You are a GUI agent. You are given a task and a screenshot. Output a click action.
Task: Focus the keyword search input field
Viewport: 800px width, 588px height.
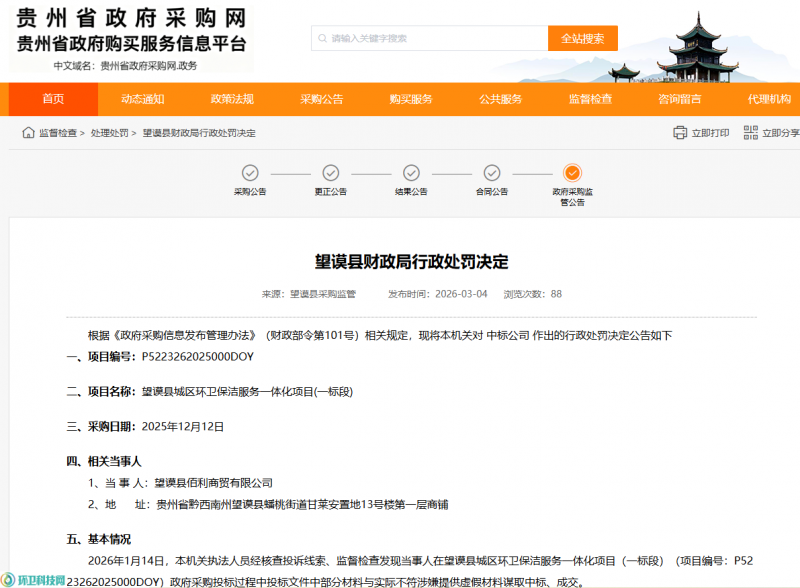click(430, 38)
